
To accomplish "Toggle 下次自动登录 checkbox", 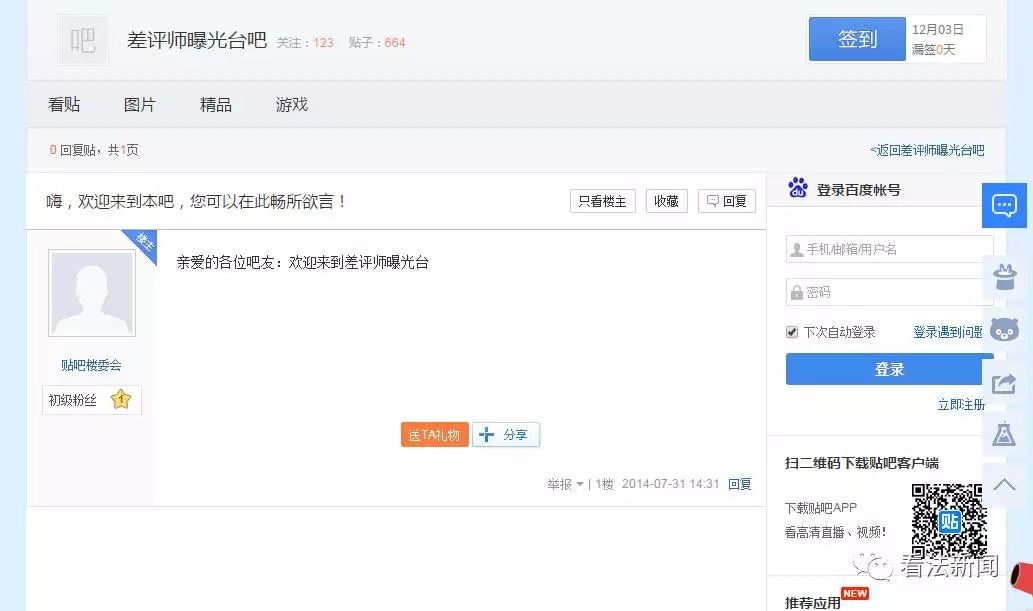I will tap(792, 332).
